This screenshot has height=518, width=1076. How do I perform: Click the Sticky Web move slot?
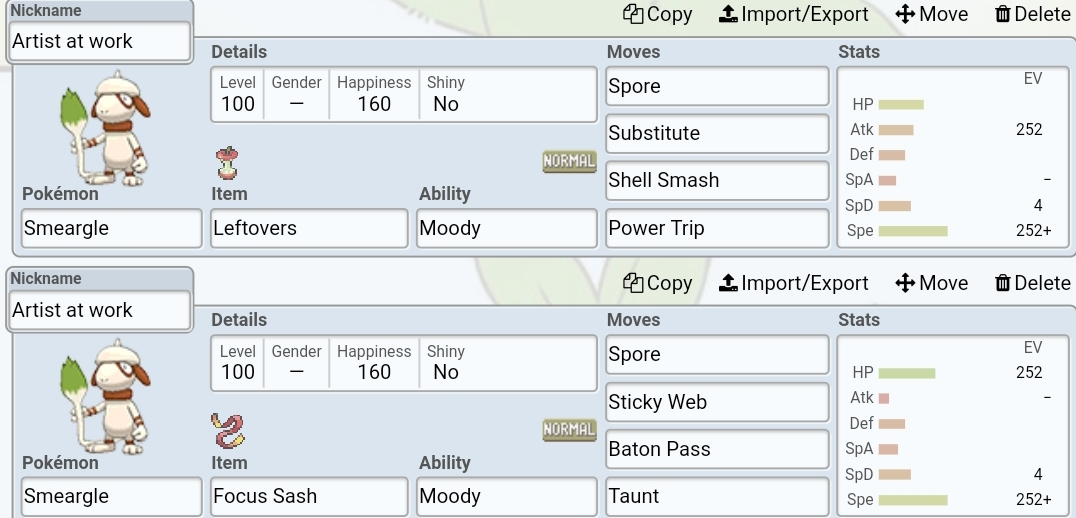click(x=717, y=402)
